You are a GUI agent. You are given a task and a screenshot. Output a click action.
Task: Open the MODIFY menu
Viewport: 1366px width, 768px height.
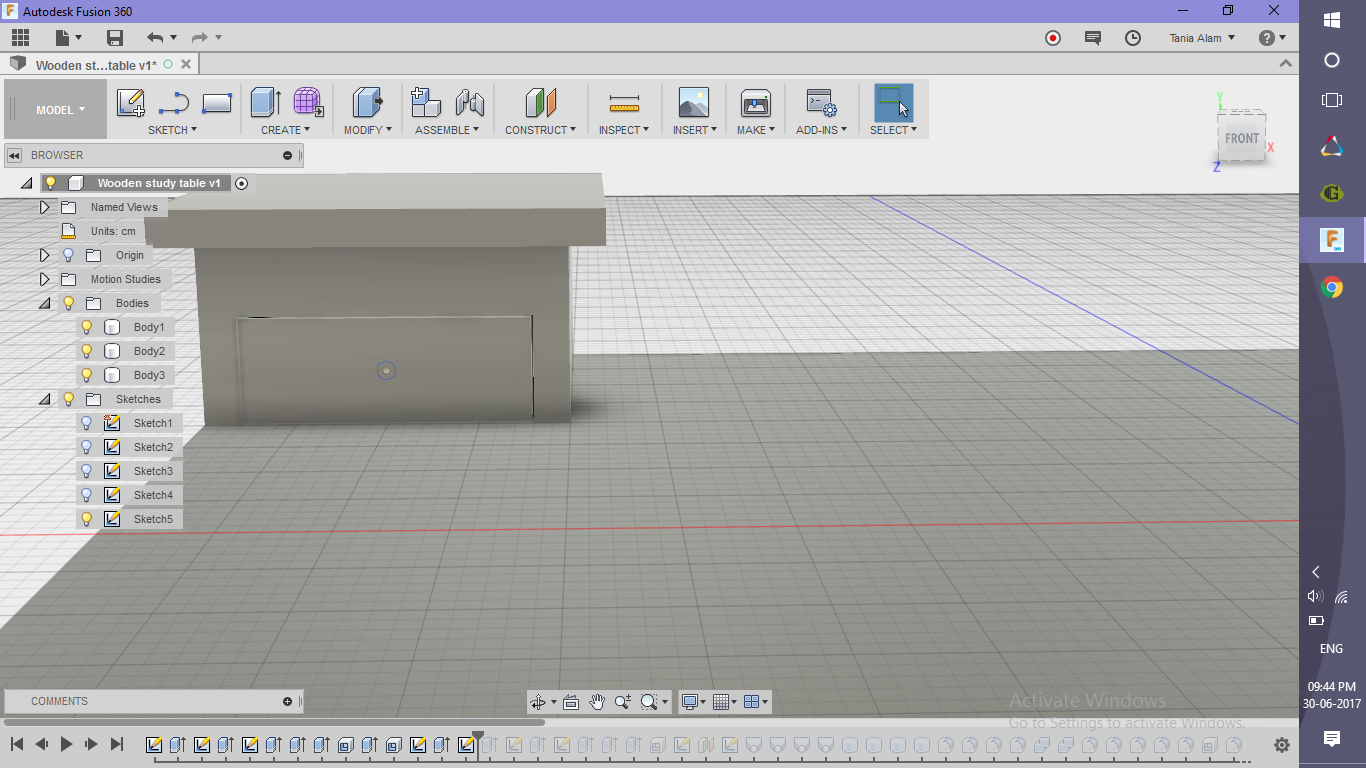(x=367, y=130)
